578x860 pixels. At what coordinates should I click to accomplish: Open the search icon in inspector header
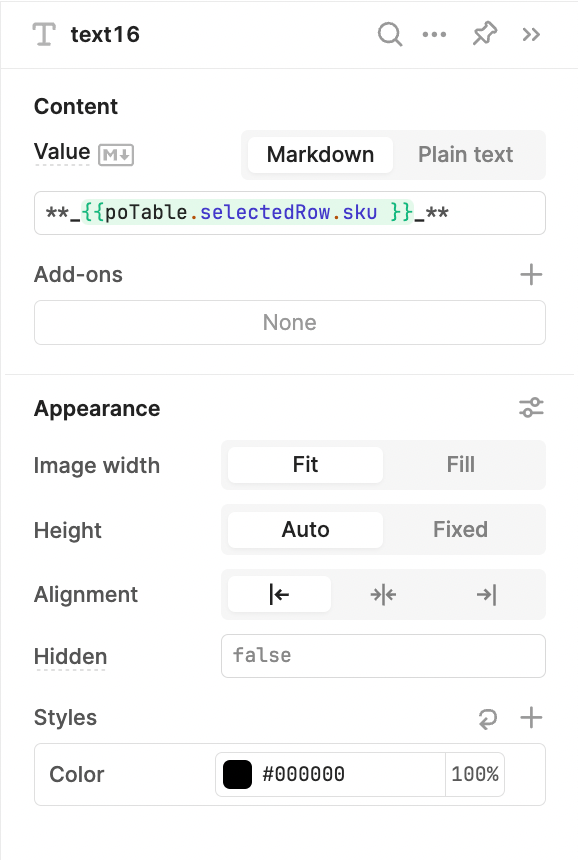pyautogui.click(x=390, y=35)
